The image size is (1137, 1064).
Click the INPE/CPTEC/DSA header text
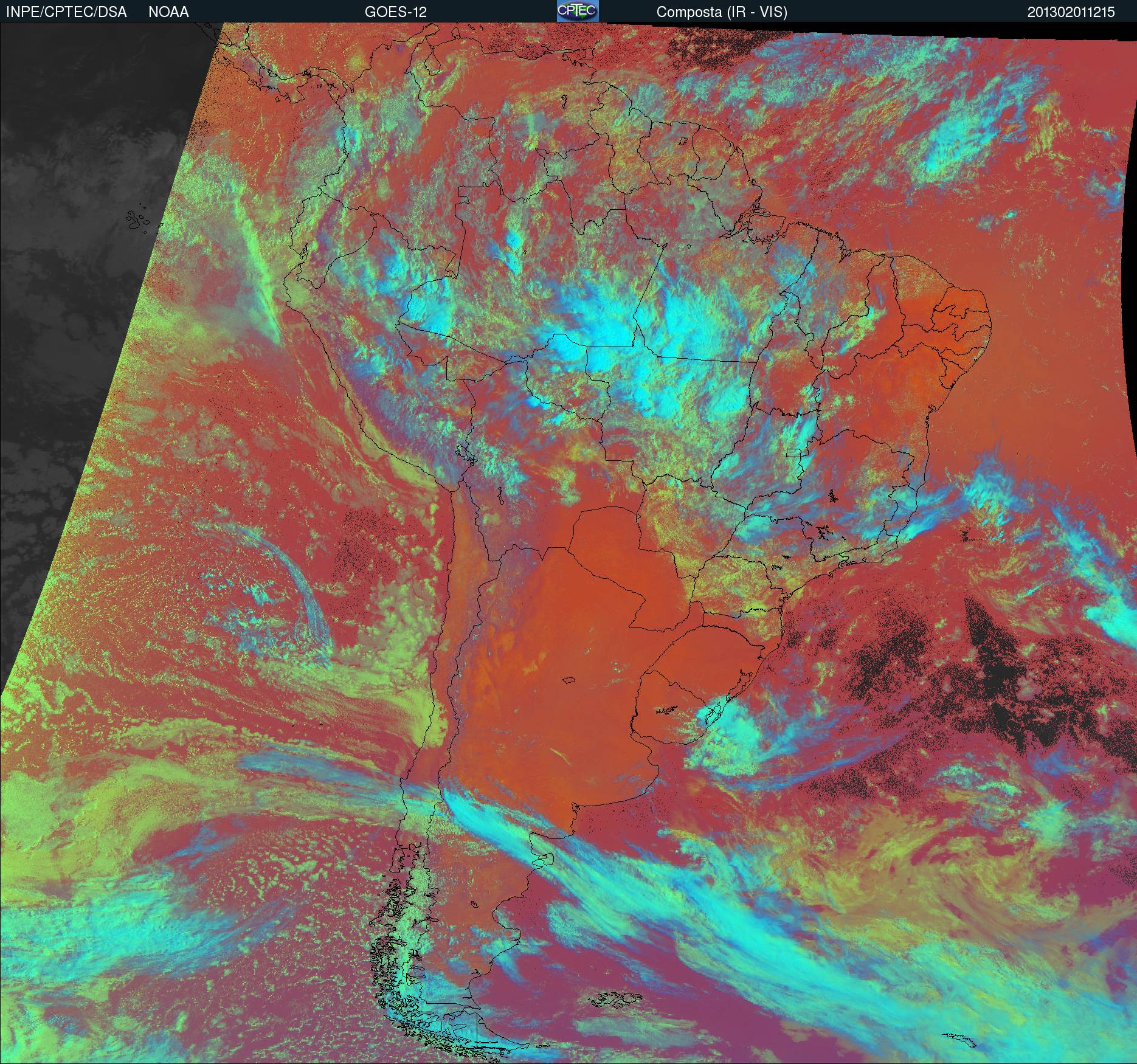(66, 12)
